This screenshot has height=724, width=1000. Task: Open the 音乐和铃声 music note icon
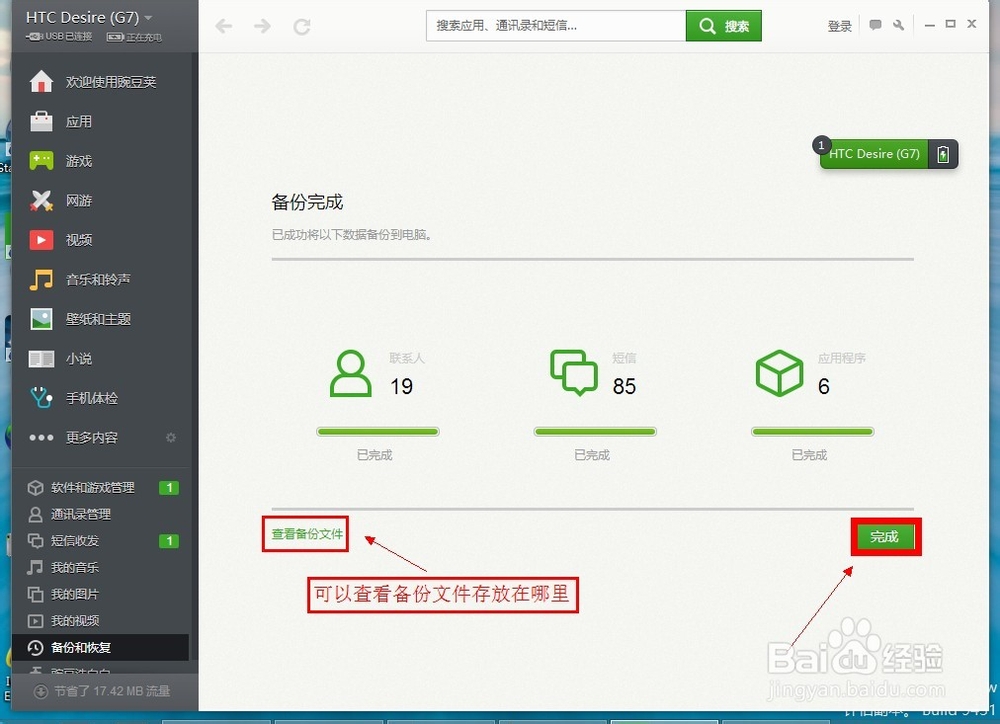[x=41, y=279]
